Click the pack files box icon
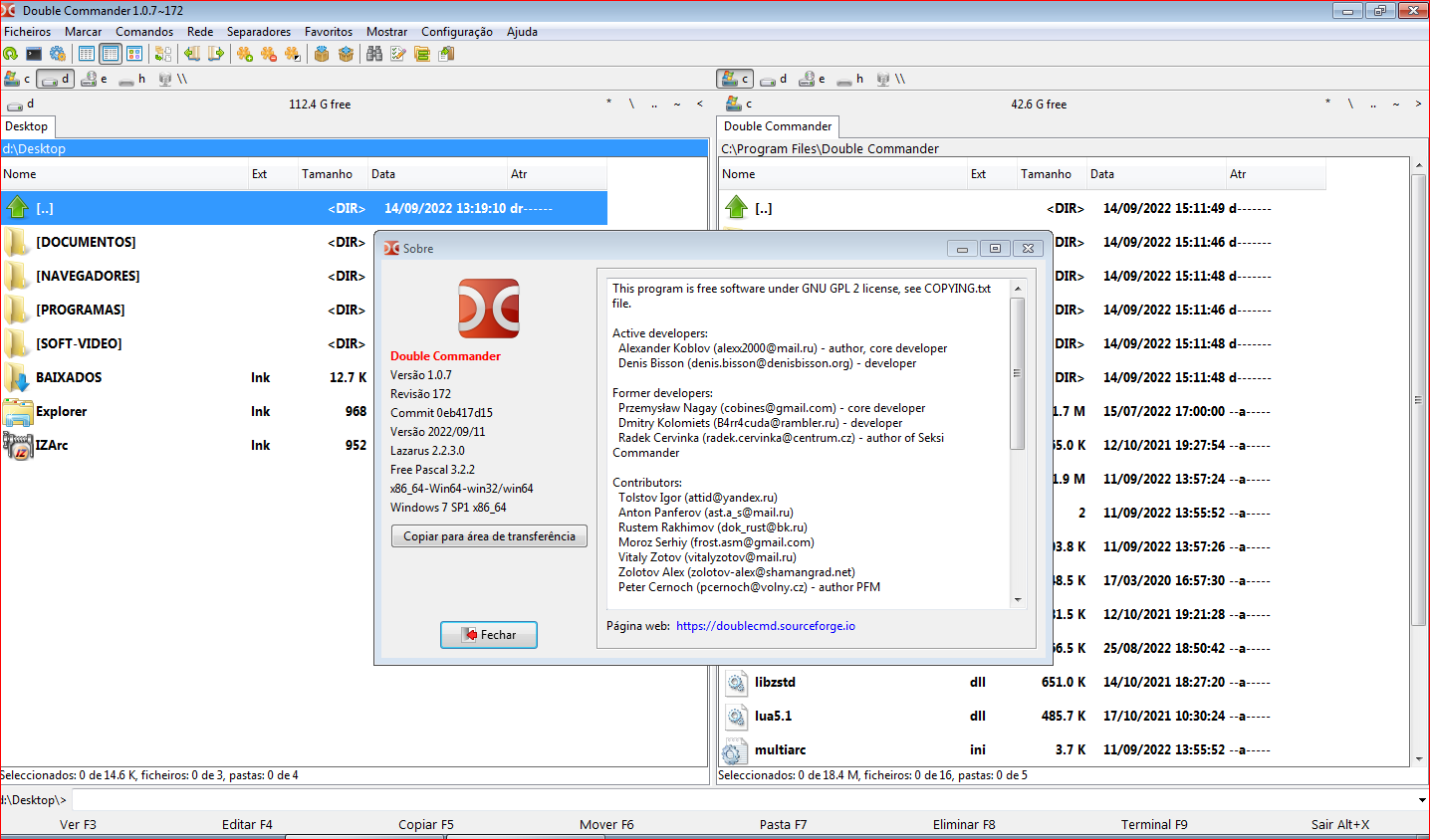Viewport: 1430px width, 840px height. pyautogui.click(x=322, y=54)
